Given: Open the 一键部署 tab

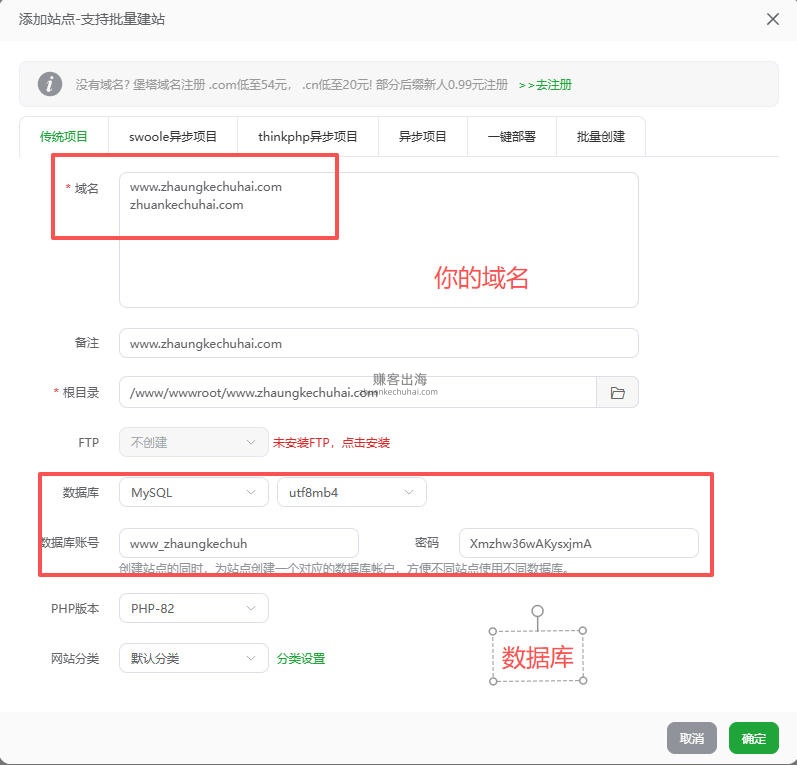Looking at the screenshot, I should tap(511, 137).
